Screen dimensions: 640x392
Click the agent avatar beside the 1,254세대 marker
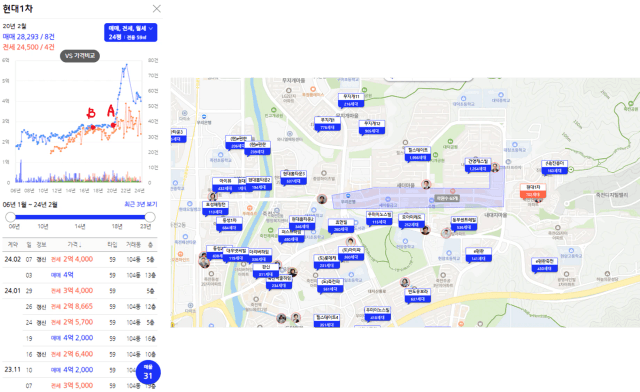495,167
